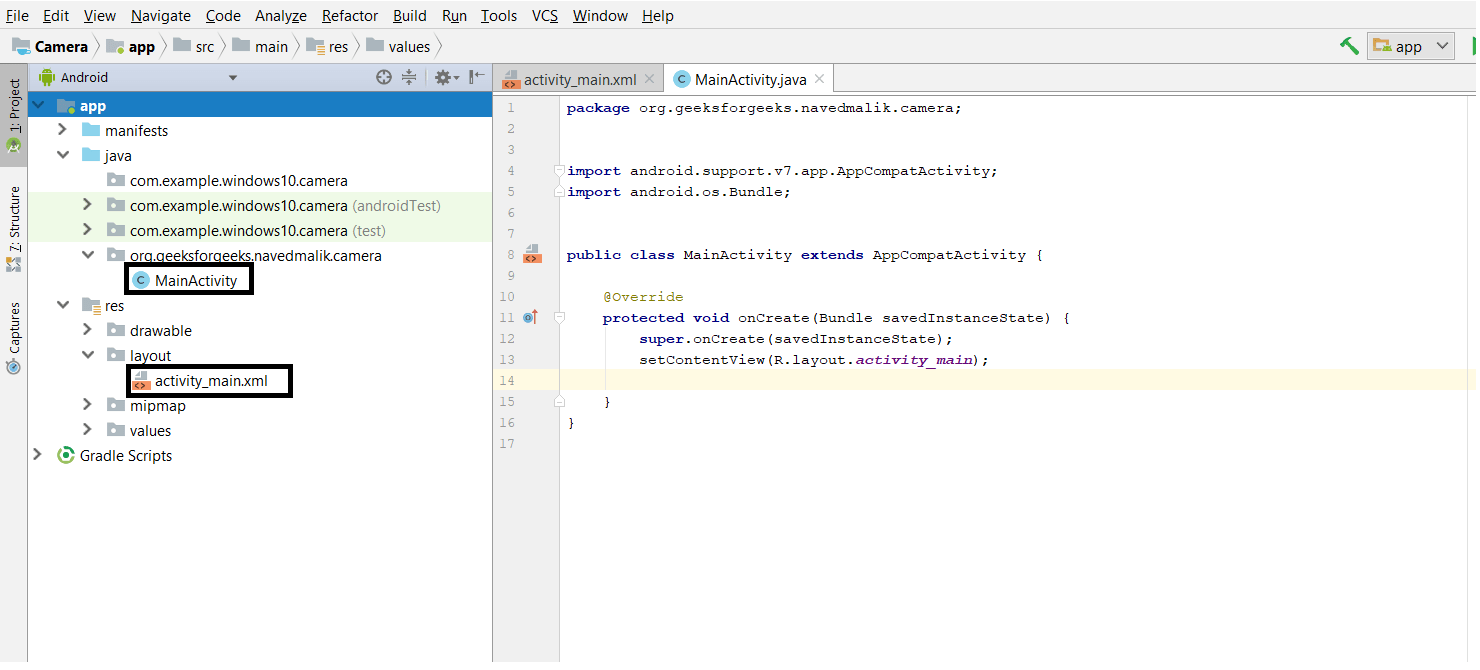1480x670 pixels.
Task: Expand the Gradle Scripts node
Action: (37, 455)
